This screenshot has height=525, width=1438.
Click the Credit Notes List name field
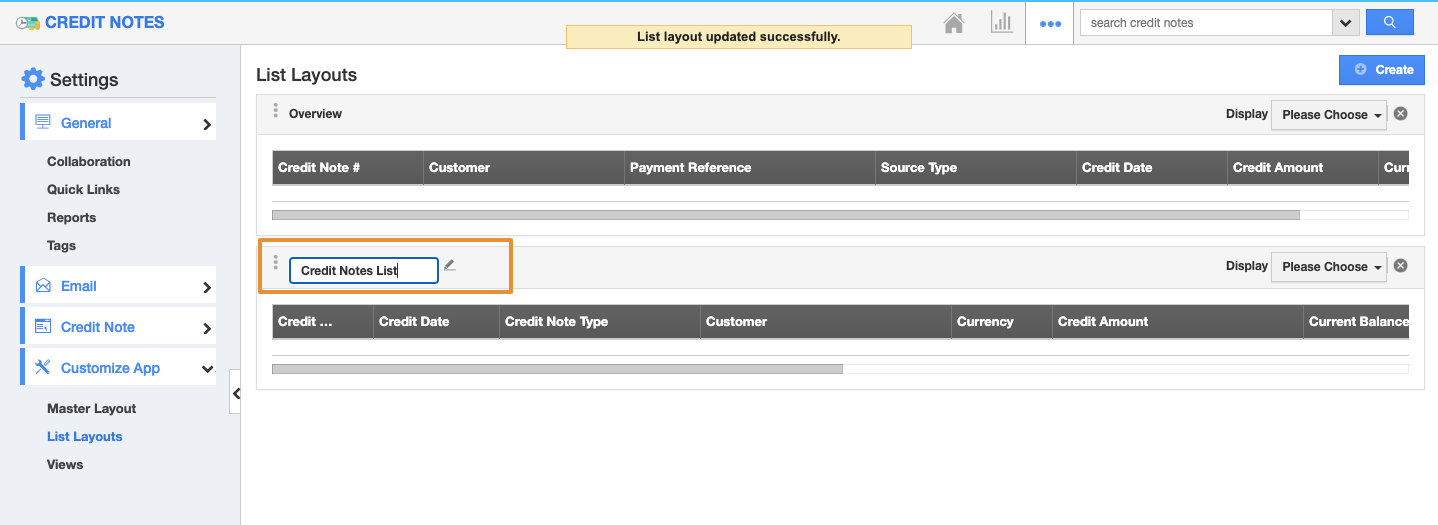[x=363, y=271]
